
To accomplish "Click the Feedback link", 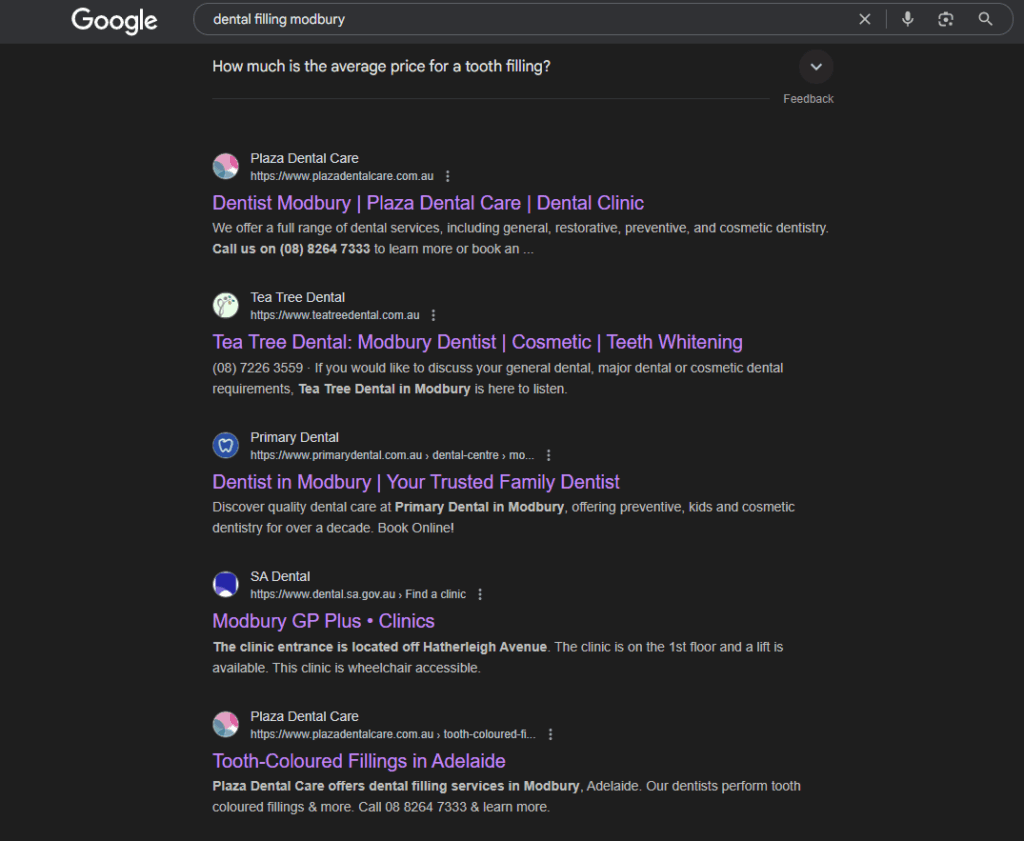I will click(808, 99).
